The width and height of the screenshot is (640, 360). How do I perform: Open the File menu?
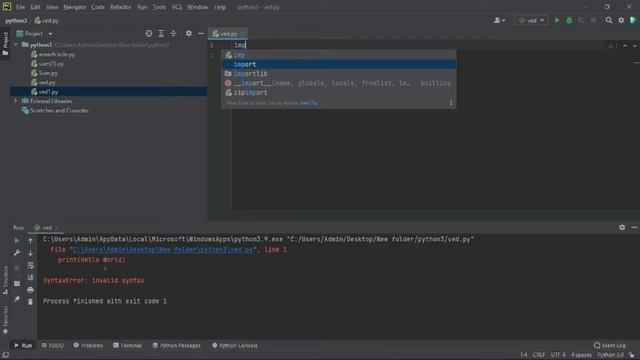pos(20,7)
